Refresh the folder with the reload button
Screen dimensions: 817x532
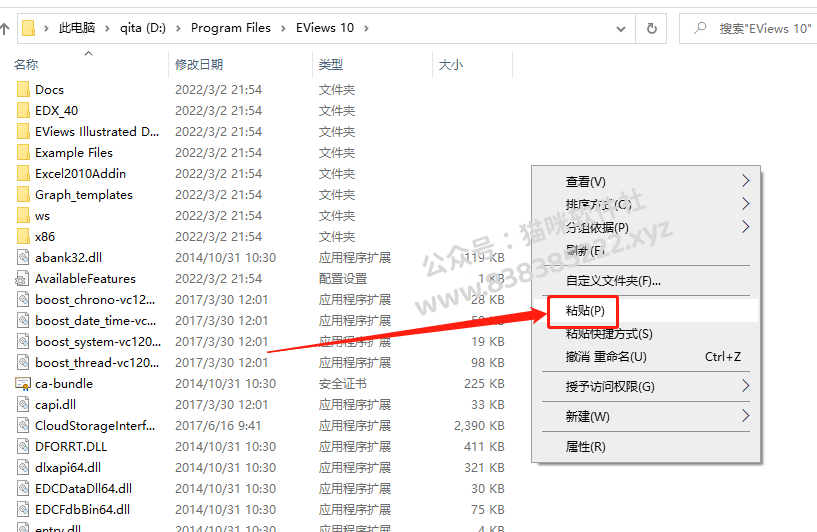[651, 28]
